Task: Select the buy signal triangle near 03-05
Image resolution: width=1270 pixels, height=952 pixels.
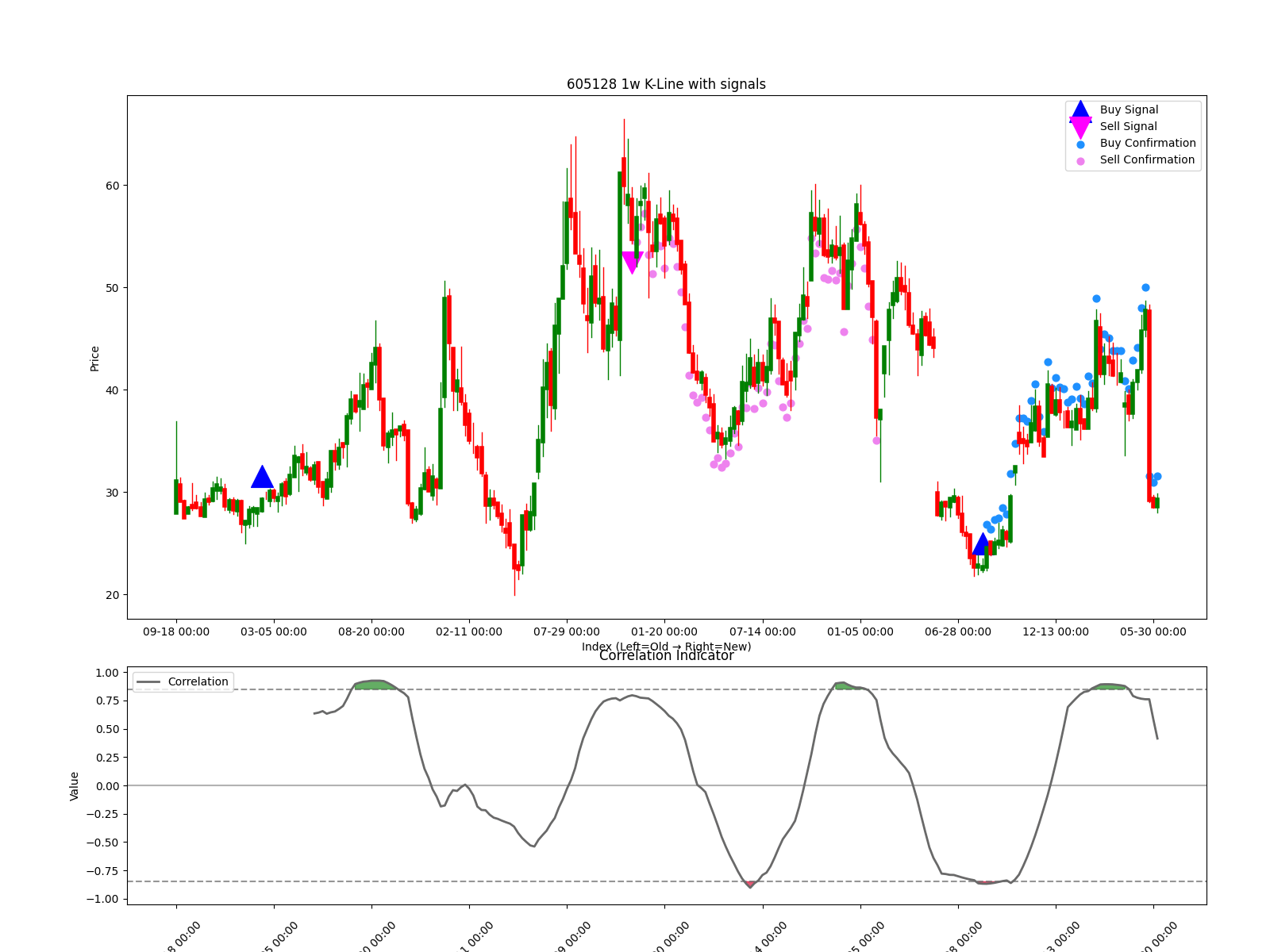Action: (x=262, y=477)
